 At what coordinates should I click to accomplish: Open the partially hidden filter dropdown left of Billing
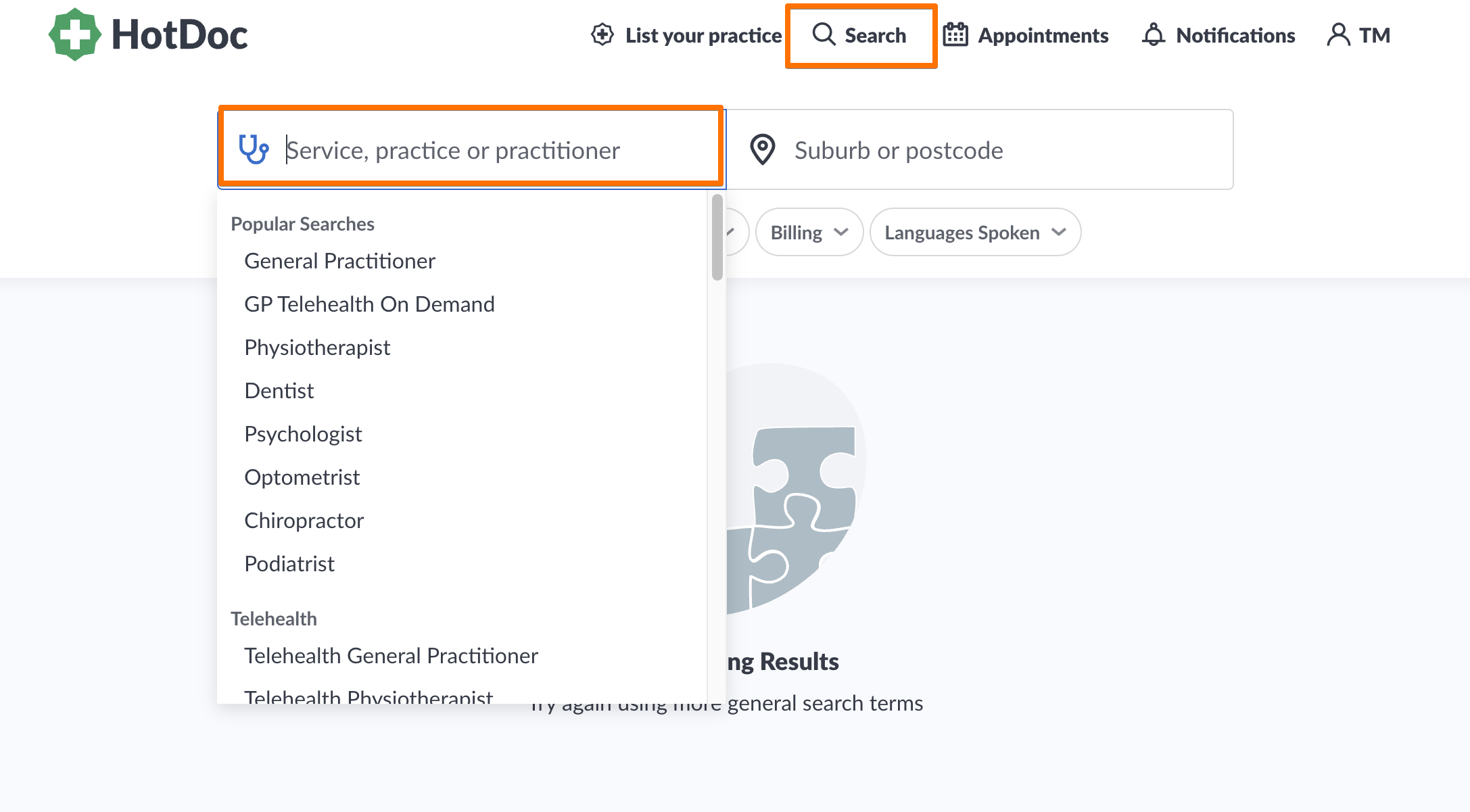point(734,232)
